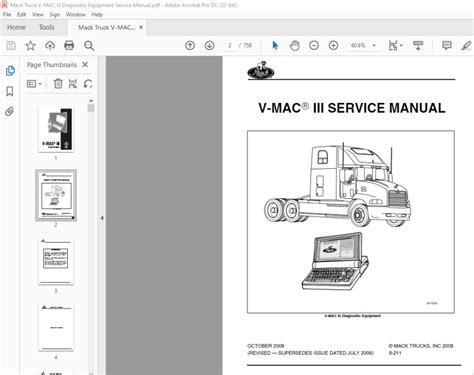Viewport: 474px width, 375px height.
Task: Collapse the navigation pane arrow
Action: tap(102, 218)
